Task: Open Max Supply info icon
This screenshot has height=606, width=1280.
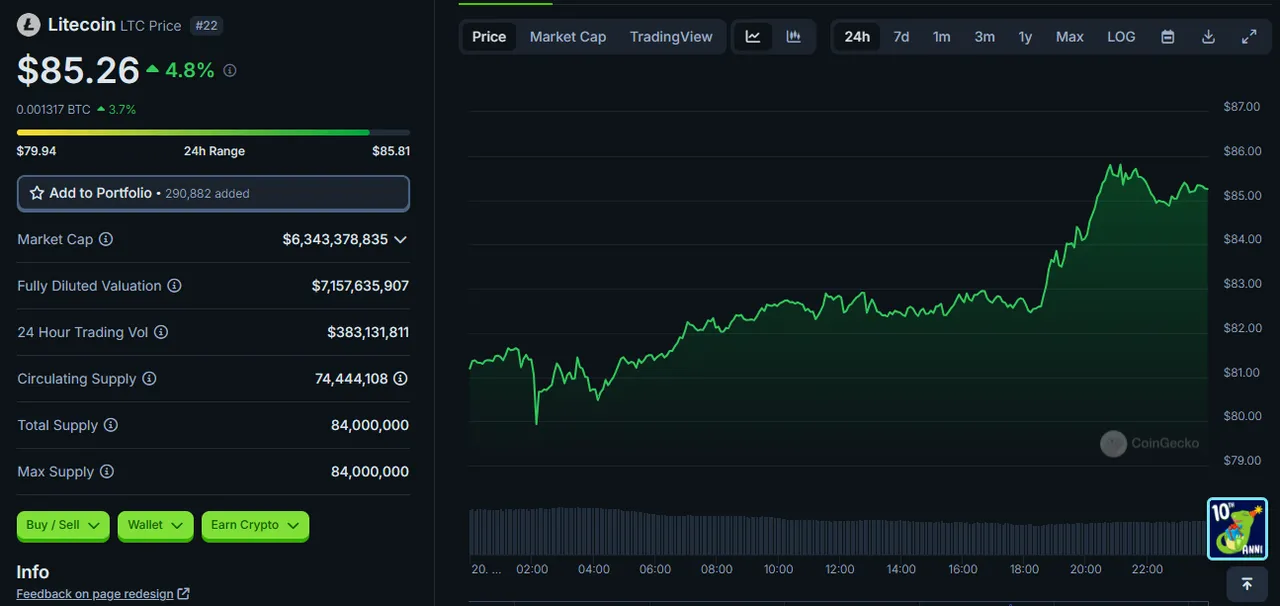Action: point(107,472)
